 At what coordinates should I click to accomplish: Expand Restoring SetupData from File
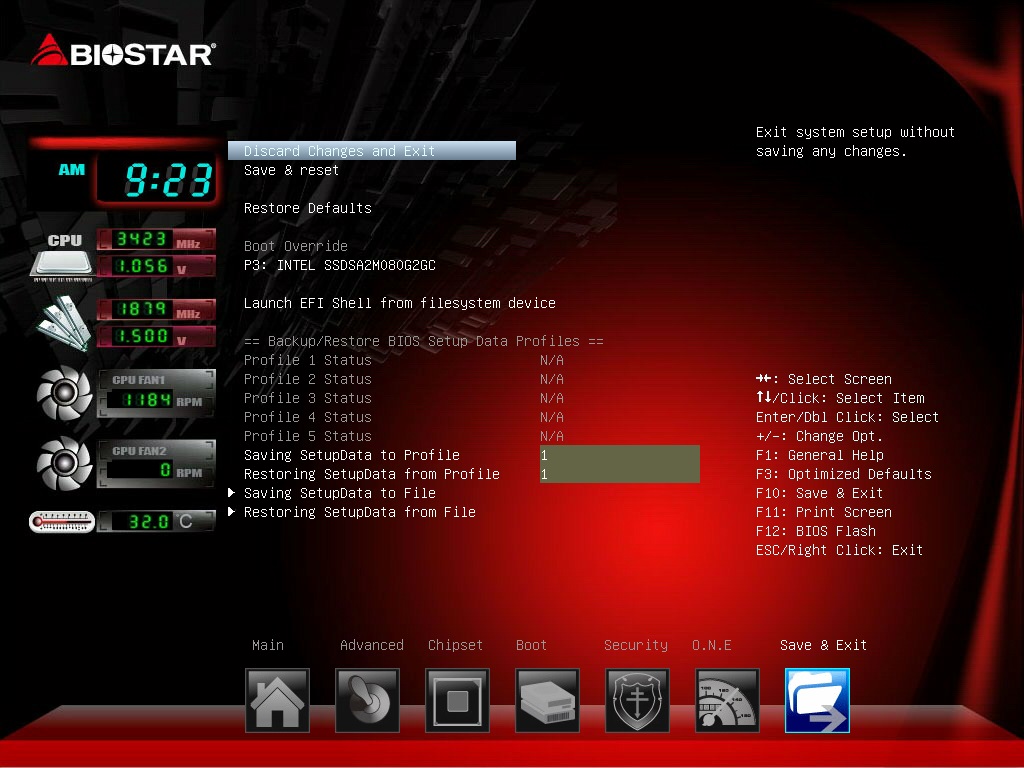click(359, 512)
